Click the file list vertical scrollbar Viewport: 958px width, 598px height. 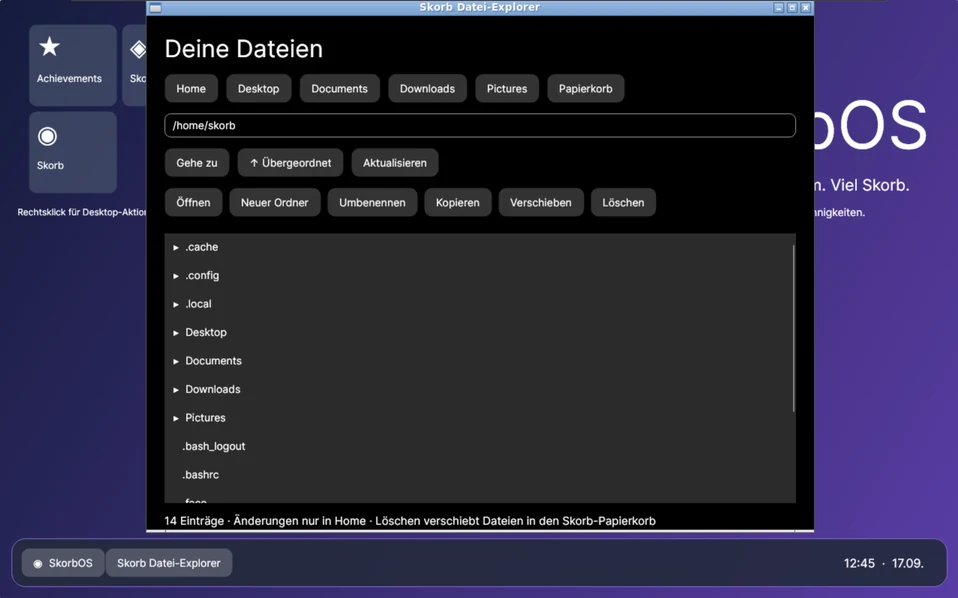click(793, 328)
